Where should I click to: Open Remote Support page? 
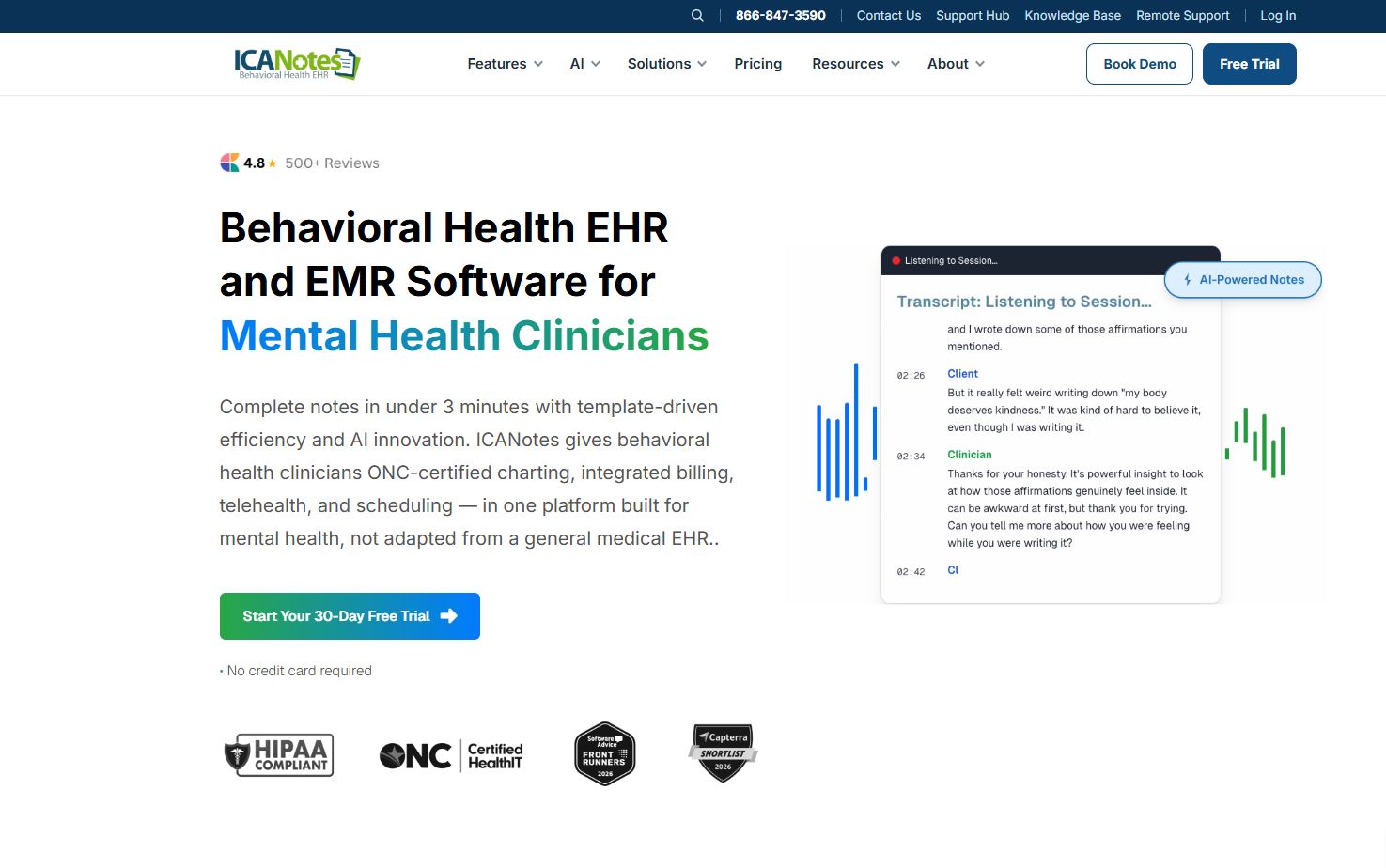pyautogui.click(x=1183, y=15)
